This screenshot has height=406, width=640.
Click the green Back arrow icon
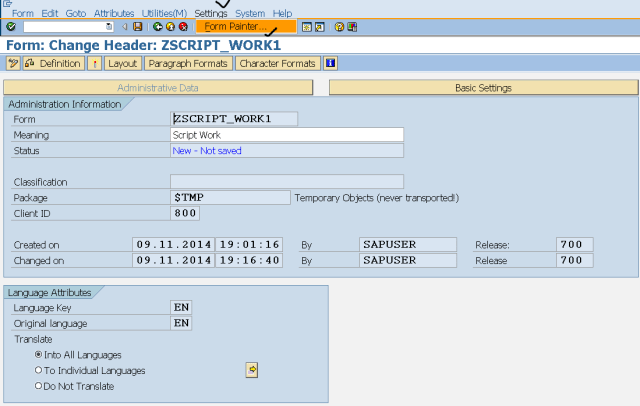point(158,27)
